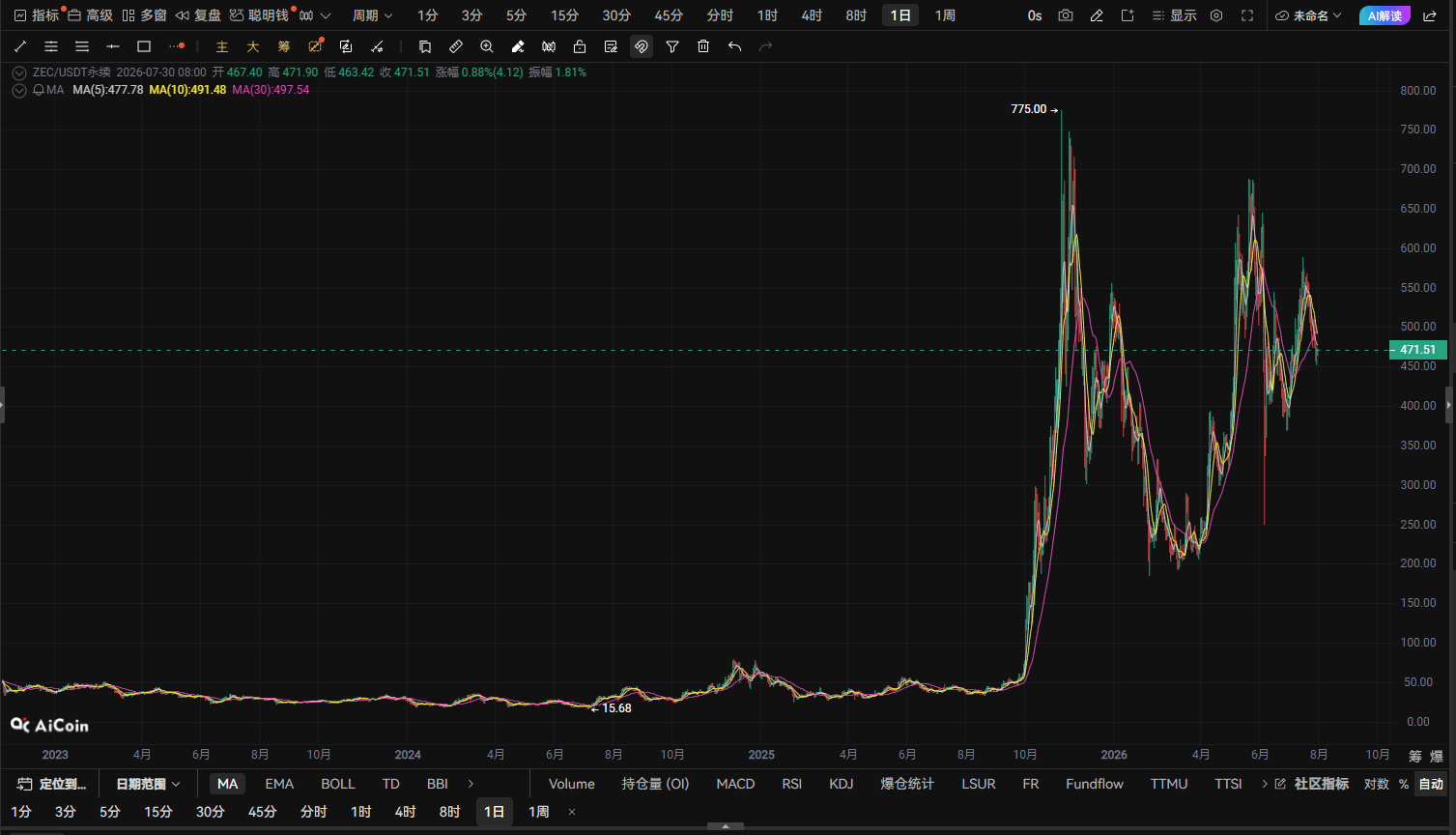This screenshot has width=1456, height=835.
Task: Select the eraser tool in drawing toolbar
Action: (518, 46)
